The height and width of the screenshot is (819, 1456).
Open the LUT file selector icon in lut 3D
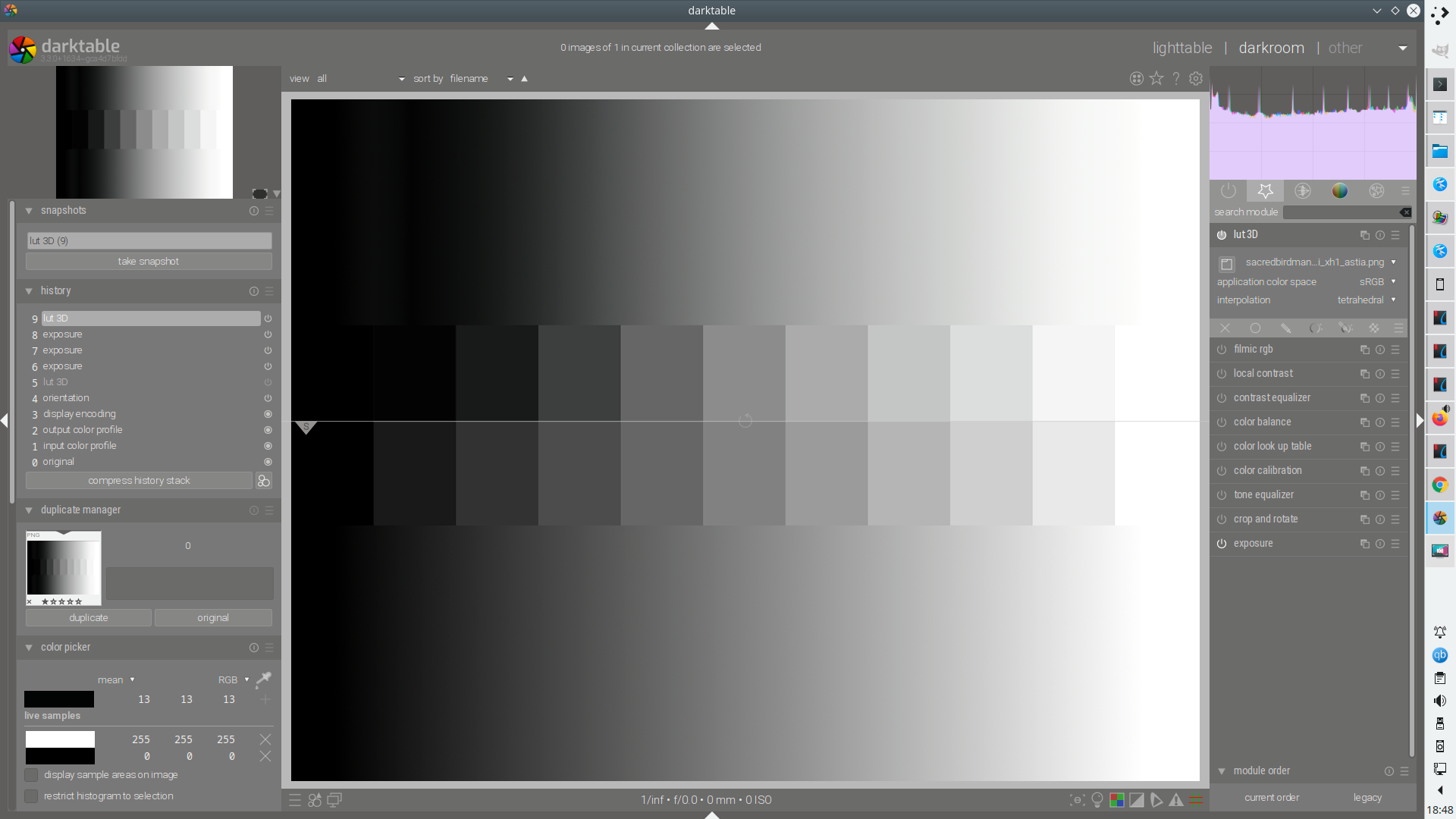[1227, 263]
